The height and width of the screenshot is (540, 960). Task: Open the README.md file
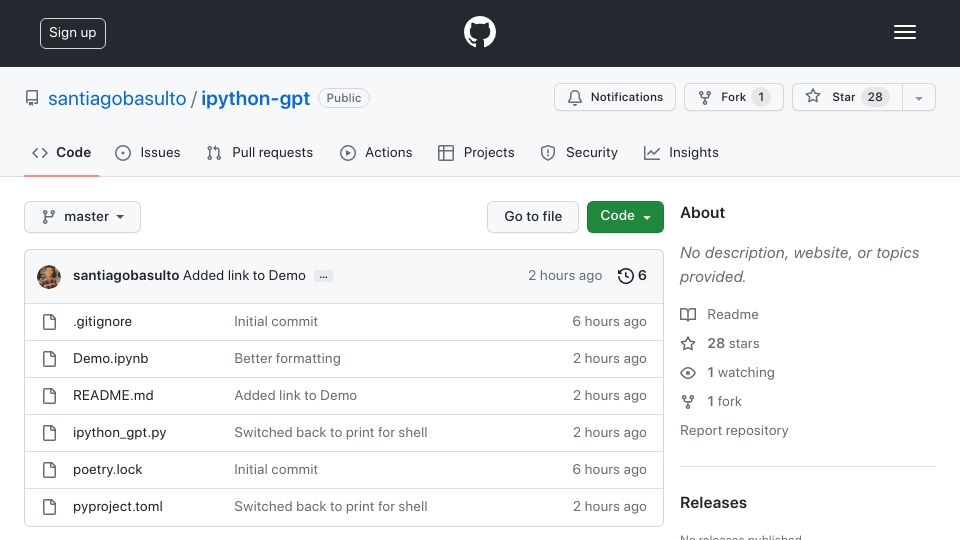pyautogui.click(x=113, y=396)
